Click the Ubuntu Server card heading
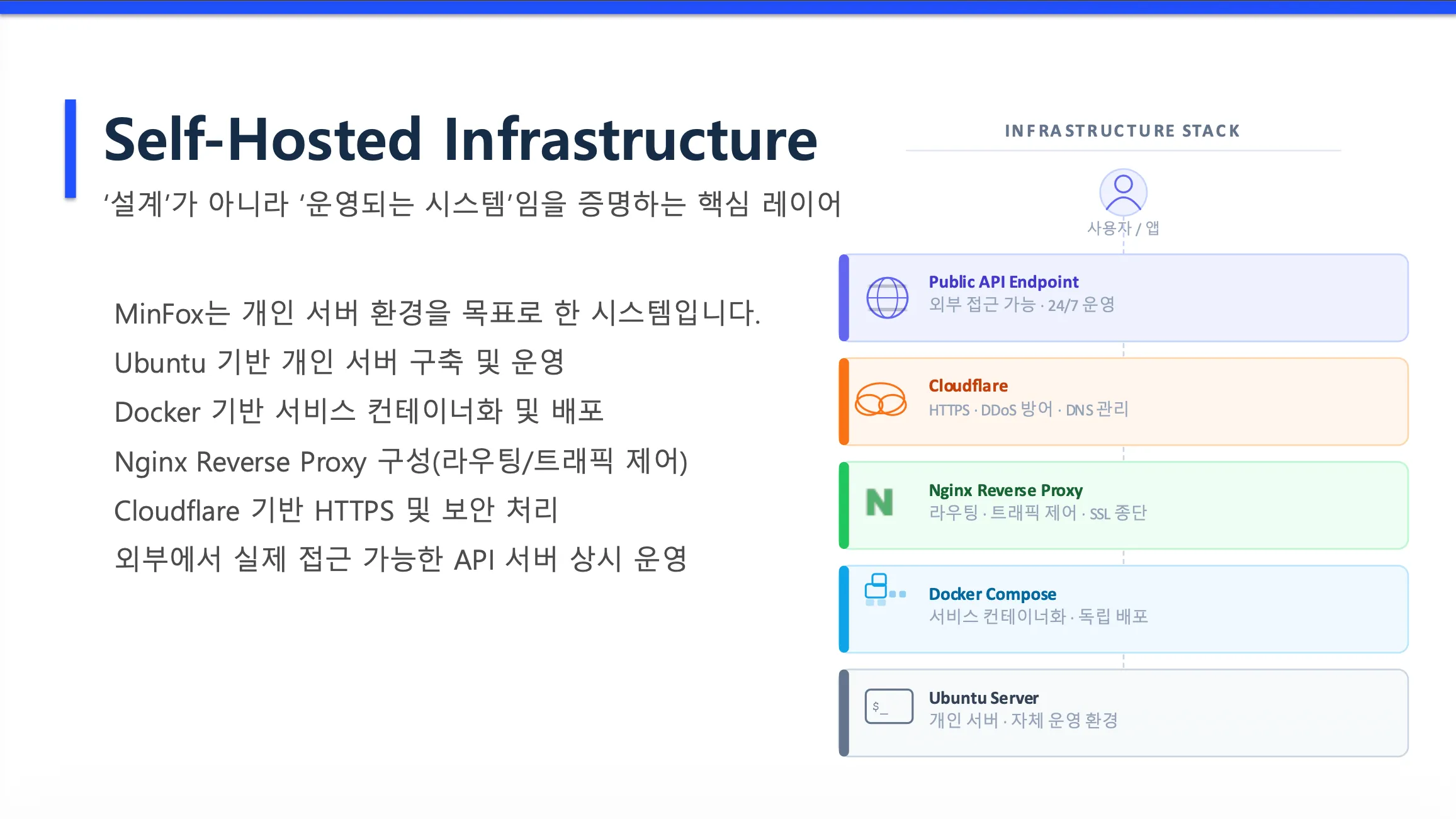The image size is (1456, 819). coord(983,698)
